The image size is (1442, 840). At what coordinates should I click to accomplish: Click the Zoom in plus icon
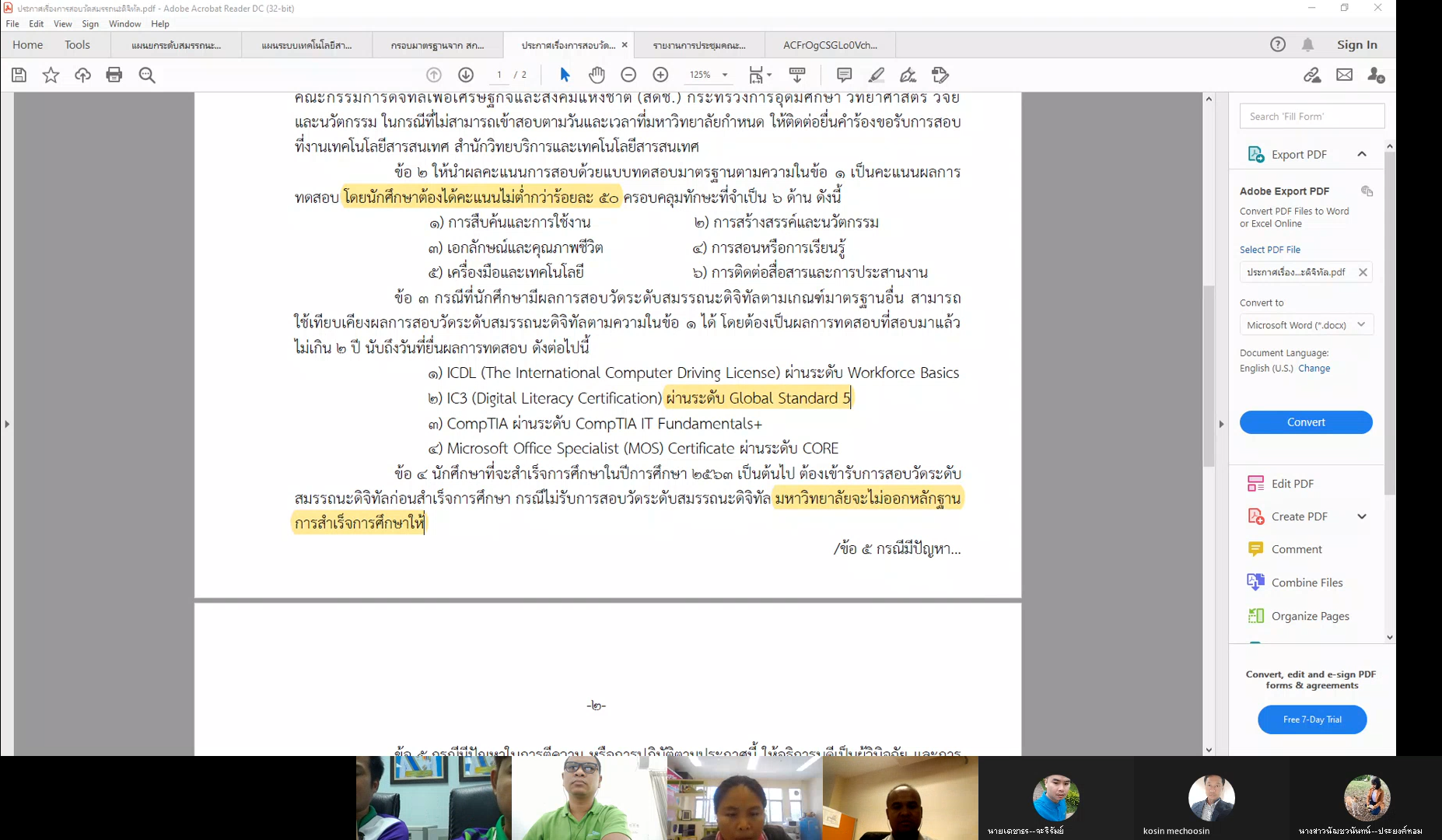pyautogui.click(x=660, y=75)
